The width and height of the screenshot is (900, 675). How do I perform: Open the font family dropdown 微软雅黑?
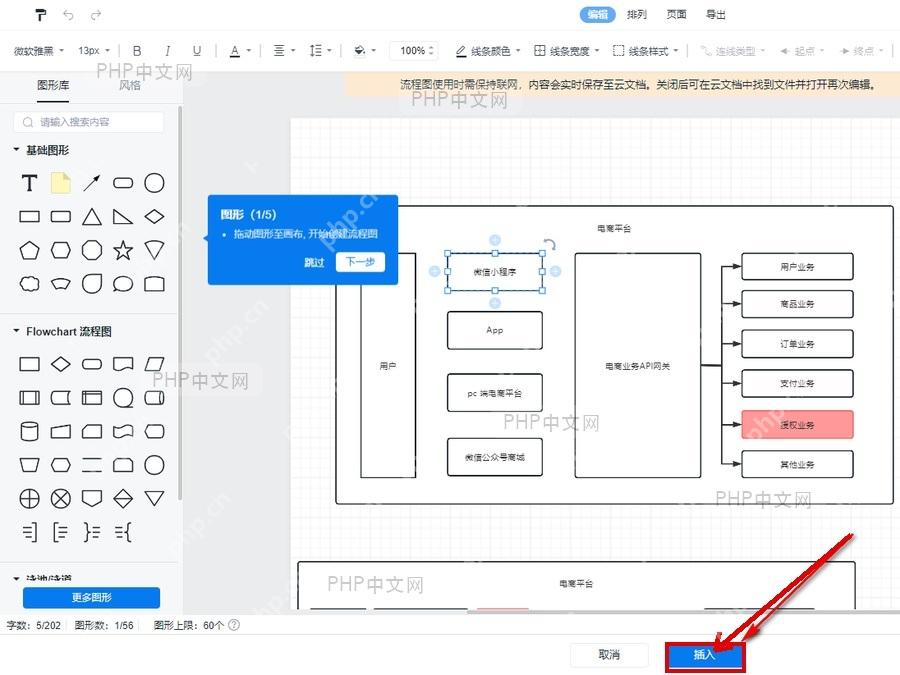coord(39,51)
